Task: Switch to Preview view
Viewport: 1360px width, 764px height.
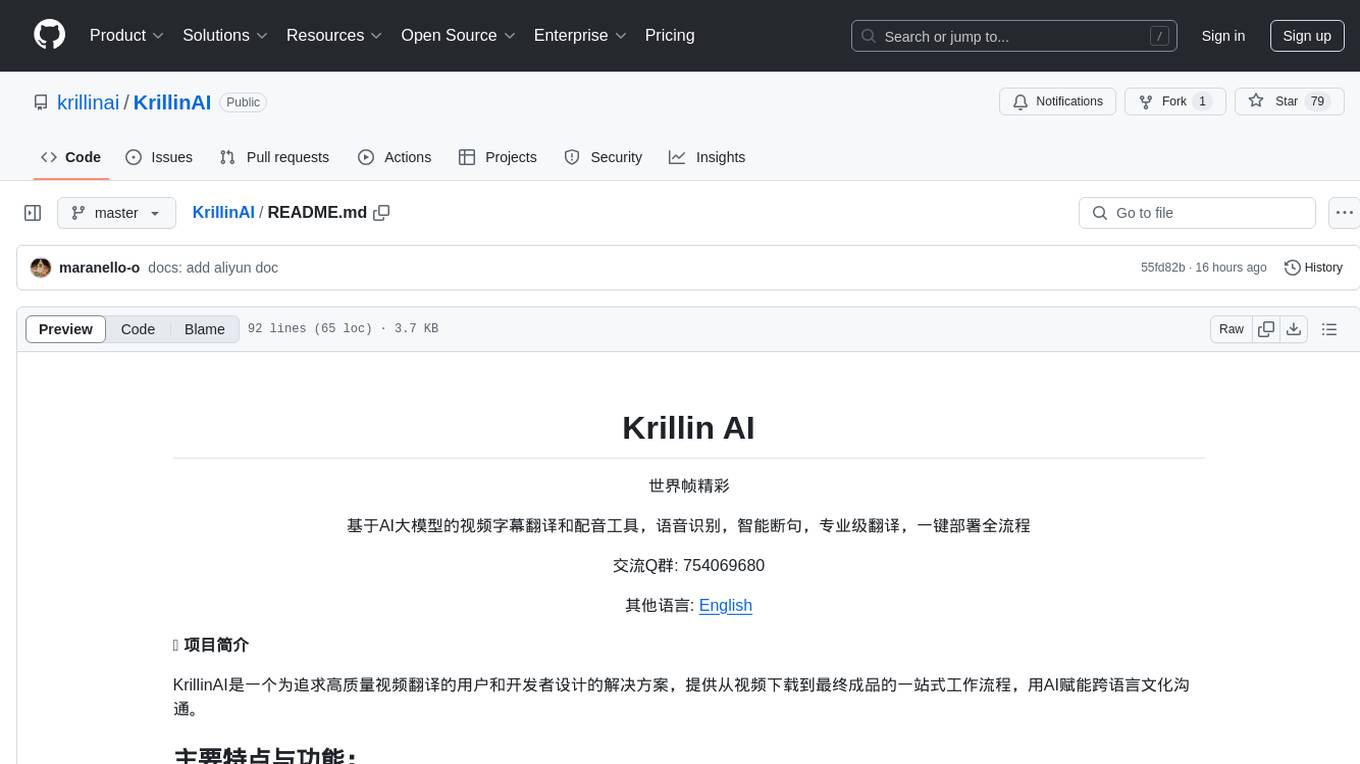Action: (66, 329)
